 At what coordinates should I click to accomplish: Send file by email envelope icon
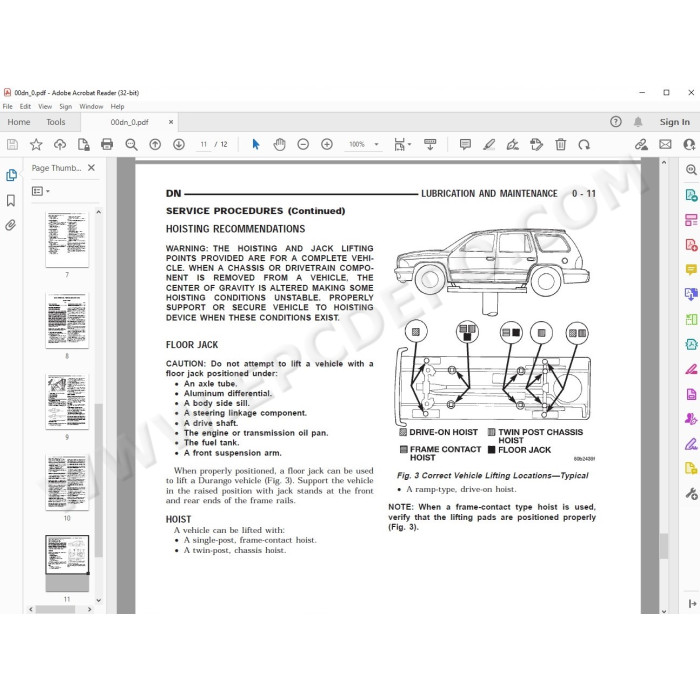(x=665, y=144)
